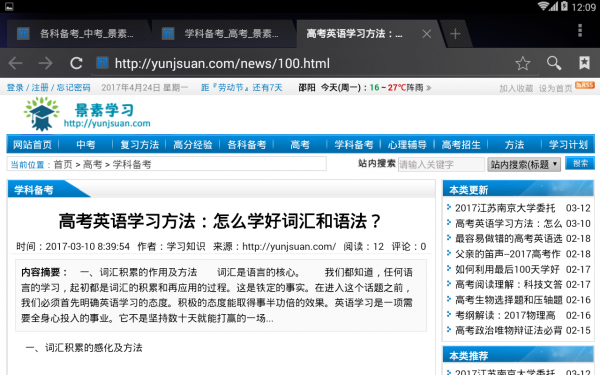The height and width of the screenshot is (375, 600).
Task: Open the 复习方法 nav item
Action: coord(139,145)
